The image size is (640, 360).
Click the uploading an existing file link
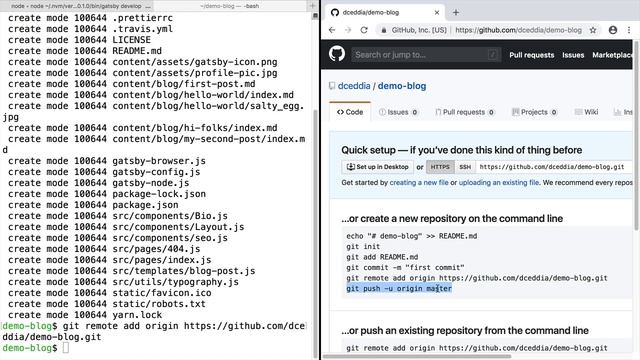pos(499,182)
